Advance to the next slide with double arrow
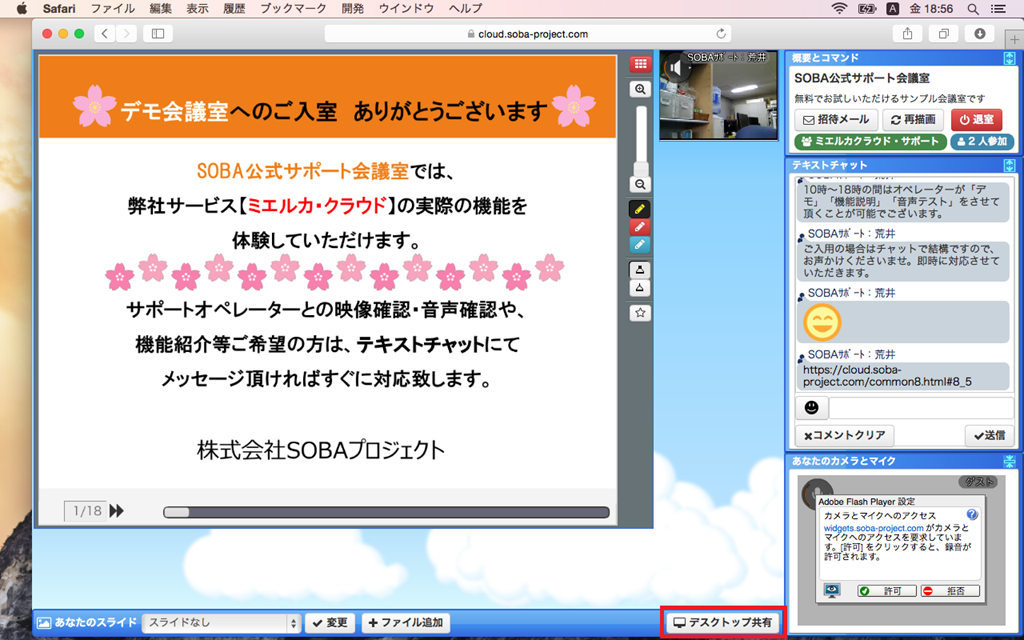1024x640 pixels. [x=117, y=511]
